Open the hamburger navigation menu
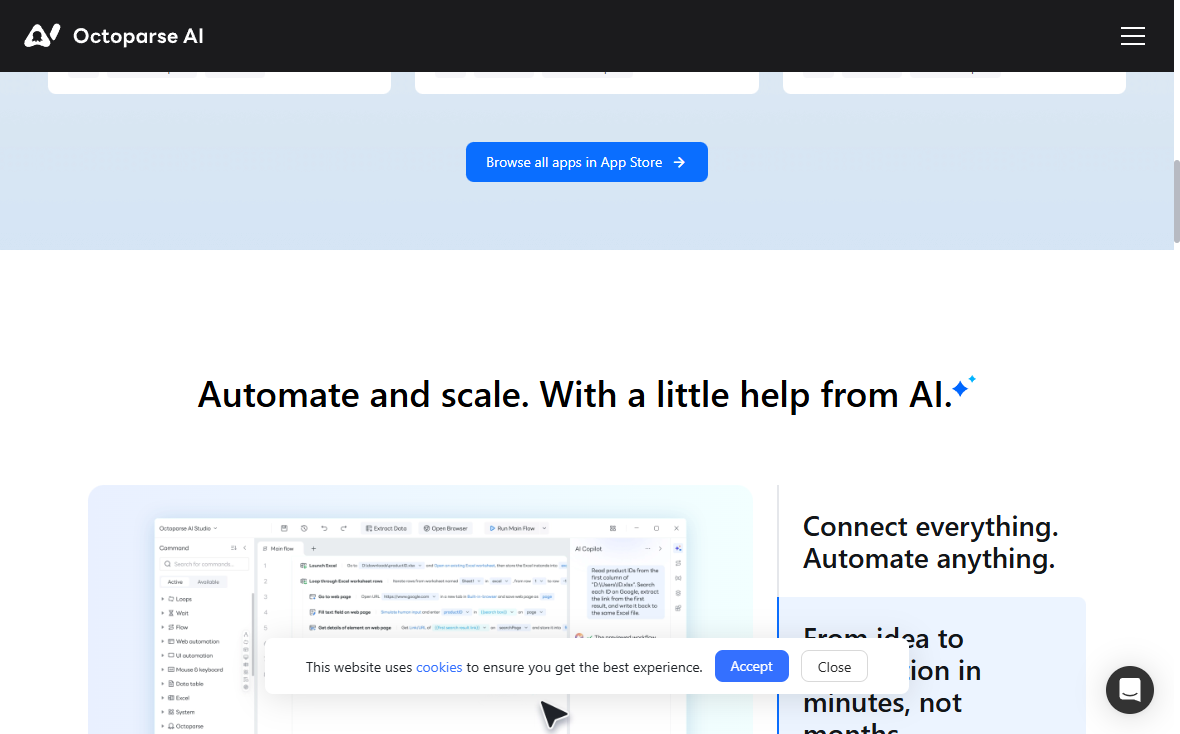Screen dimensions: 1180x734 click(1133, 36)
